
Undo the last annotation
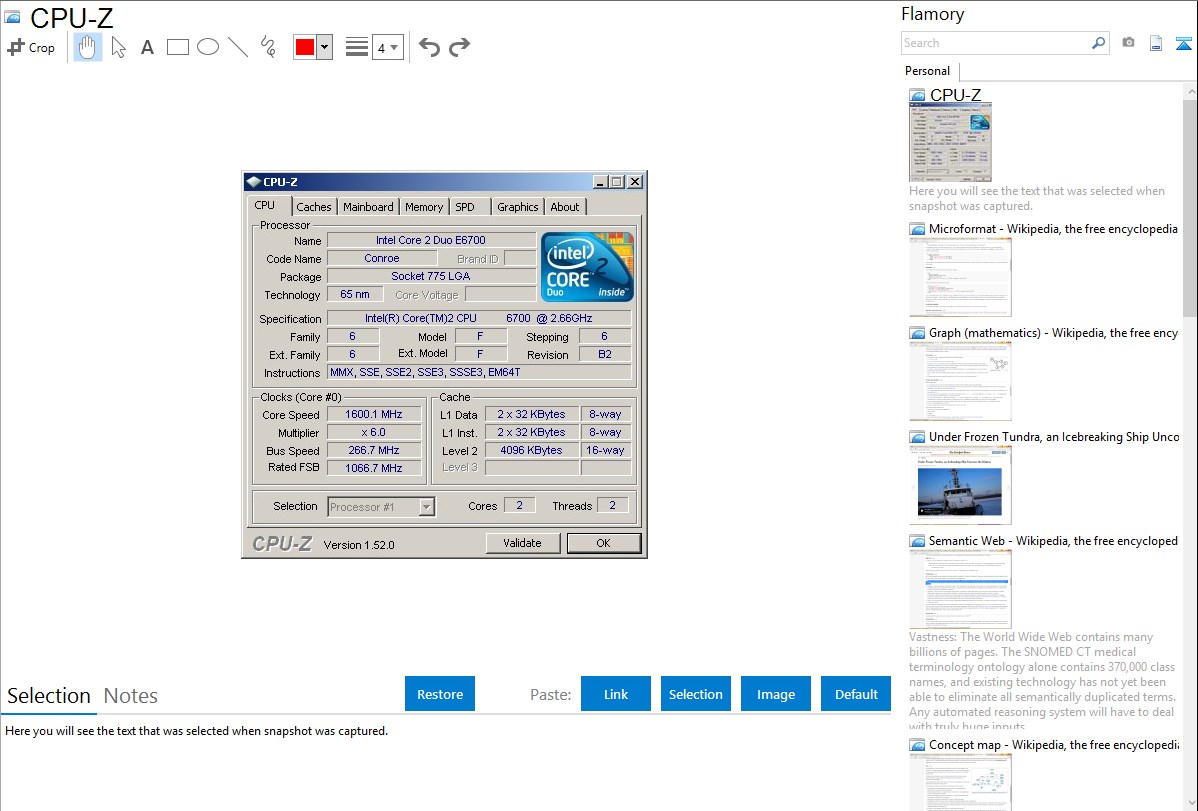click(429, 47)
